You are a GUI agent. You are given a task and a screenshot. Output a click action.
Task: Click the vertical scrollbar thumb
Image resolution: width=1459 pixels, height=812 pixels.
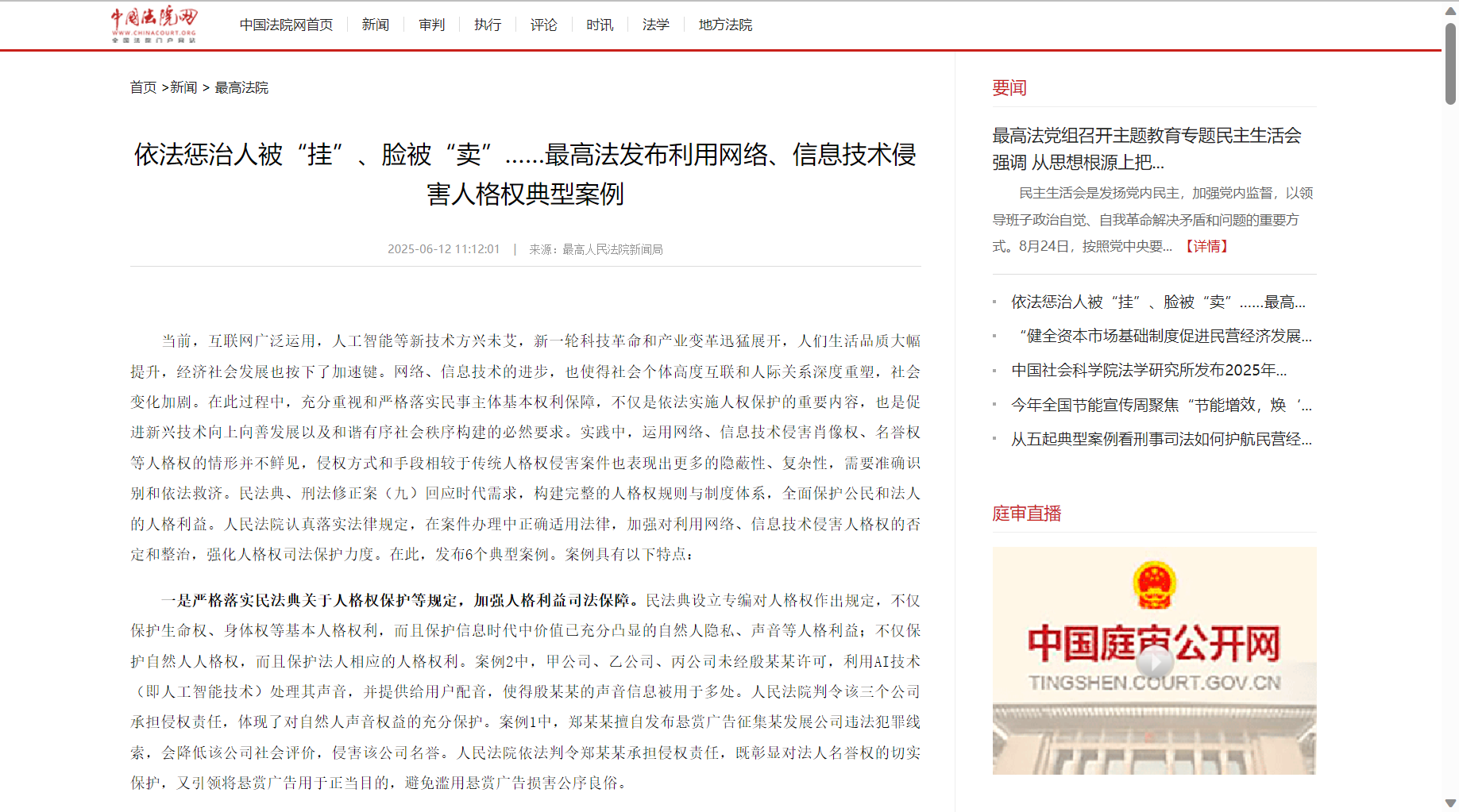(x=1450, y=63)
